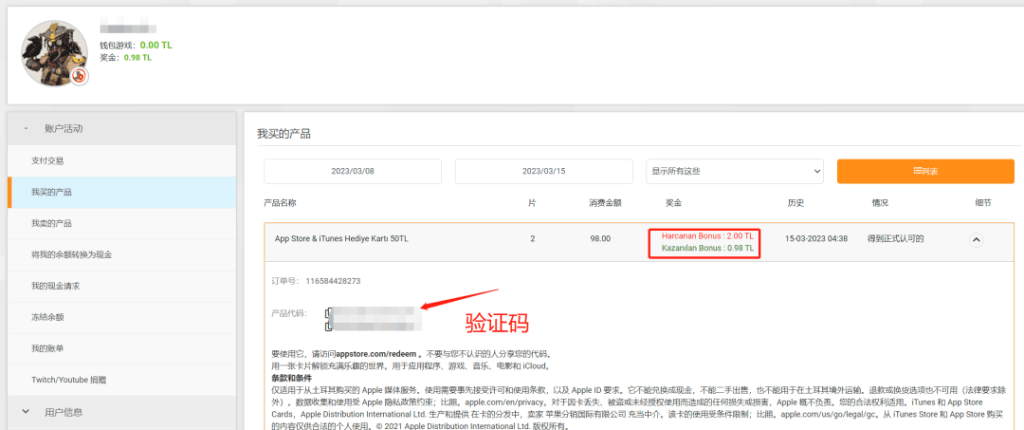
Task: Click the amount 98.00 cell
Action: (x=600, y=239)
